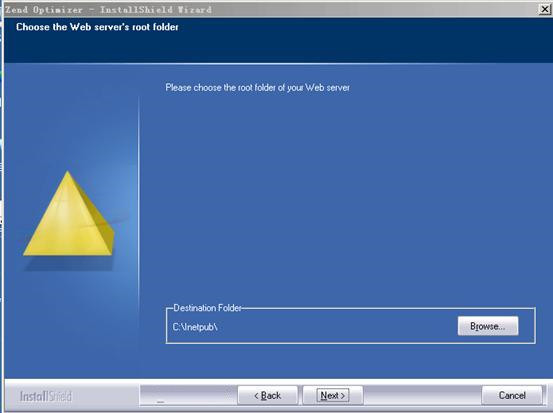Cancel the Zend Optimizer installation
This screenshot has height=413, width=553.
pos(512,395)
